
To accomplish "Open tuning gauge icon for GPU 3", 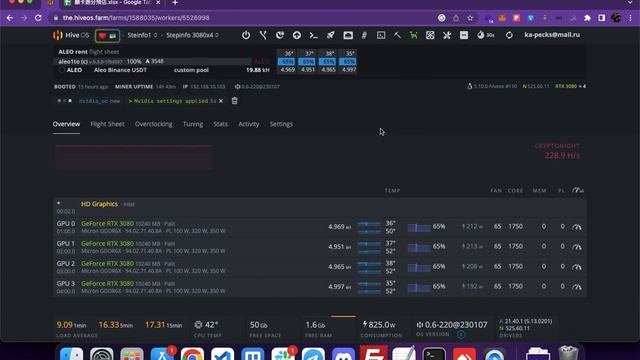I will (x=577, y=287).
